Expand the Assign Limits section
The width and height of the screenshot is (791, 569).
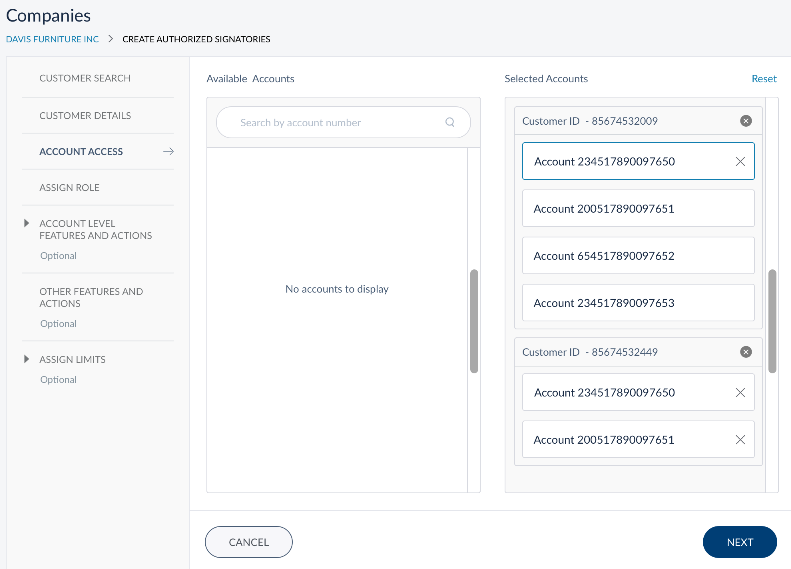tap(27, 360)
